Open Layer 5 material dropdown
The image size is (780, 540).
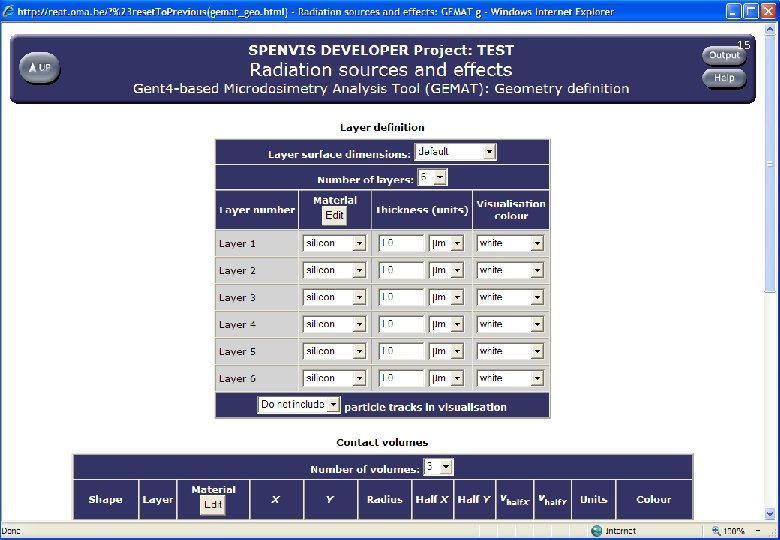tap(334, 351)
